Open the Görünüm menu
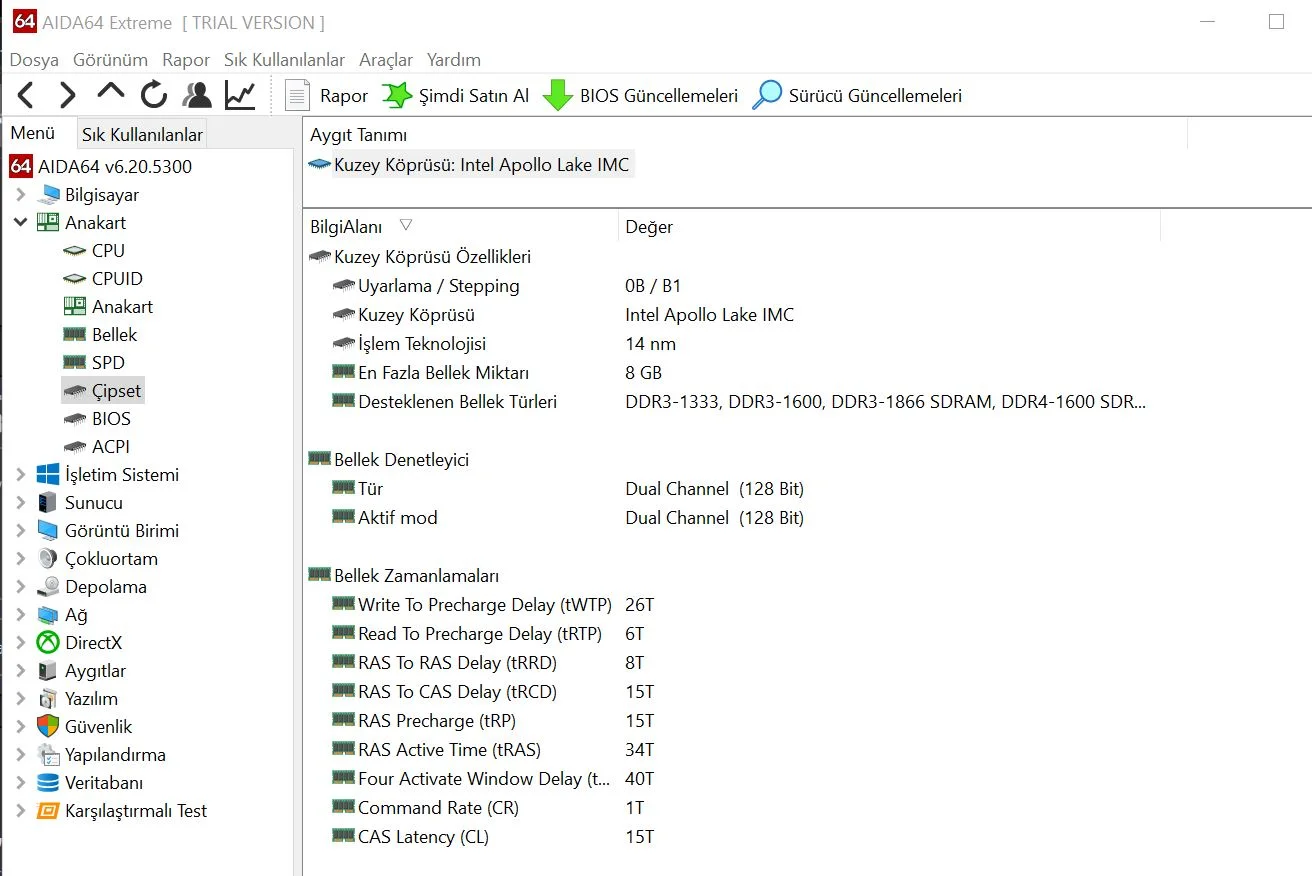 110,60
